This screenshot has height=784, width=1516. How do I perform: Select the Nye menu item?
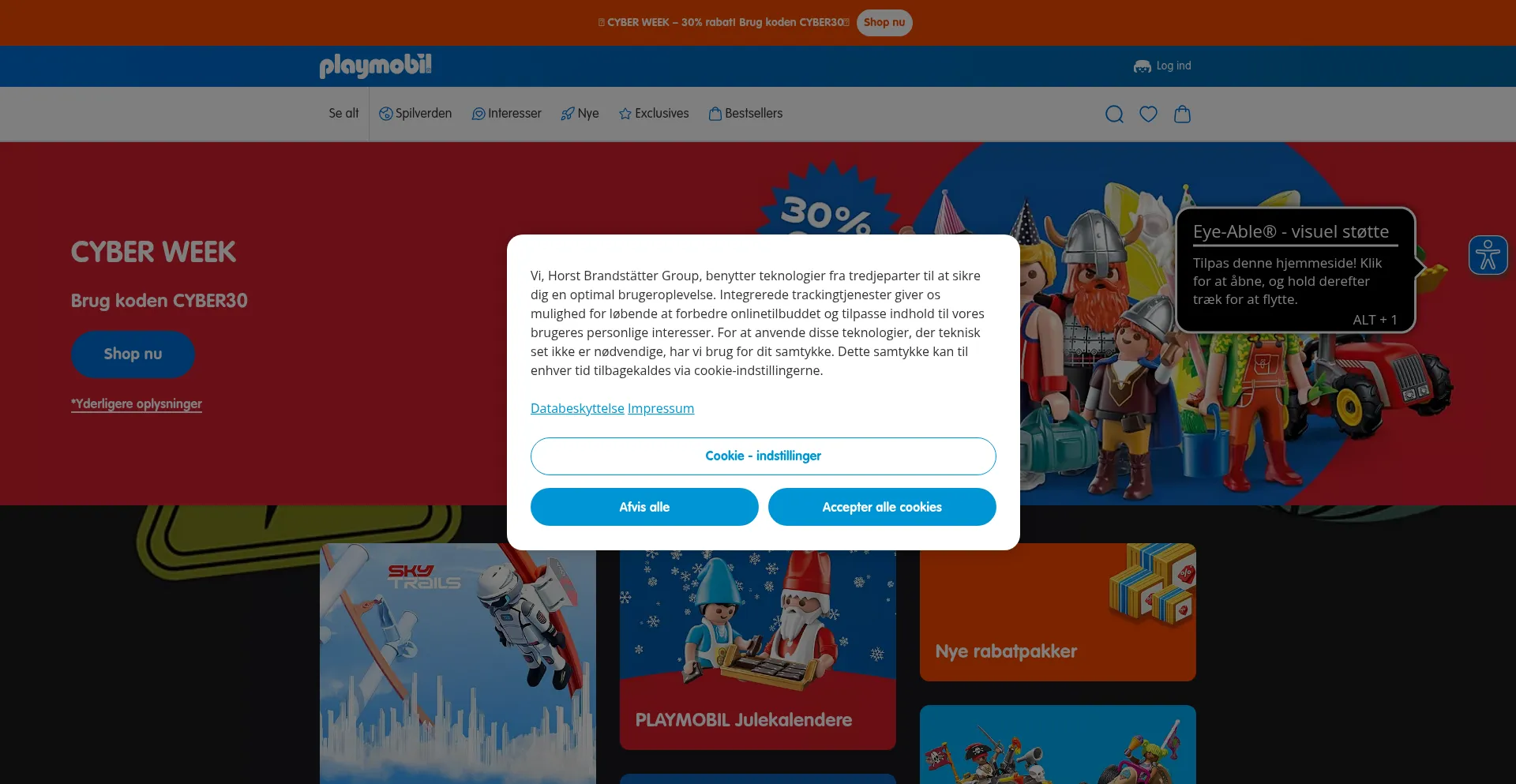click(x=580, y=114)
